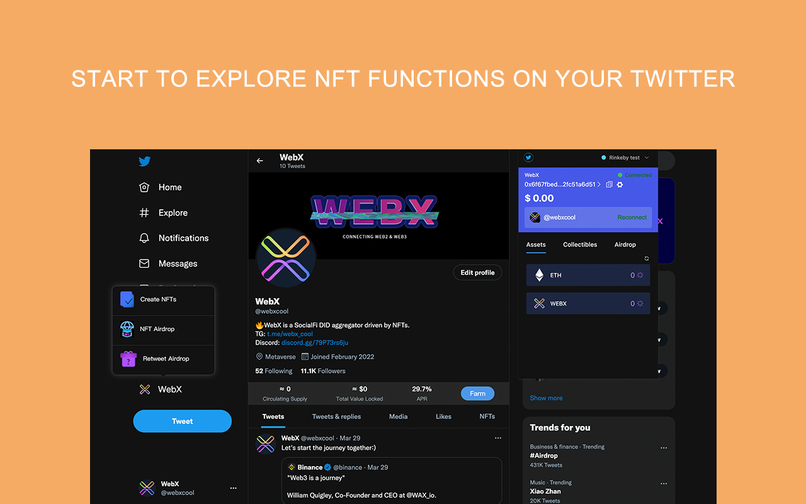
Task: Click the Reconnect link
Action: 632,218
